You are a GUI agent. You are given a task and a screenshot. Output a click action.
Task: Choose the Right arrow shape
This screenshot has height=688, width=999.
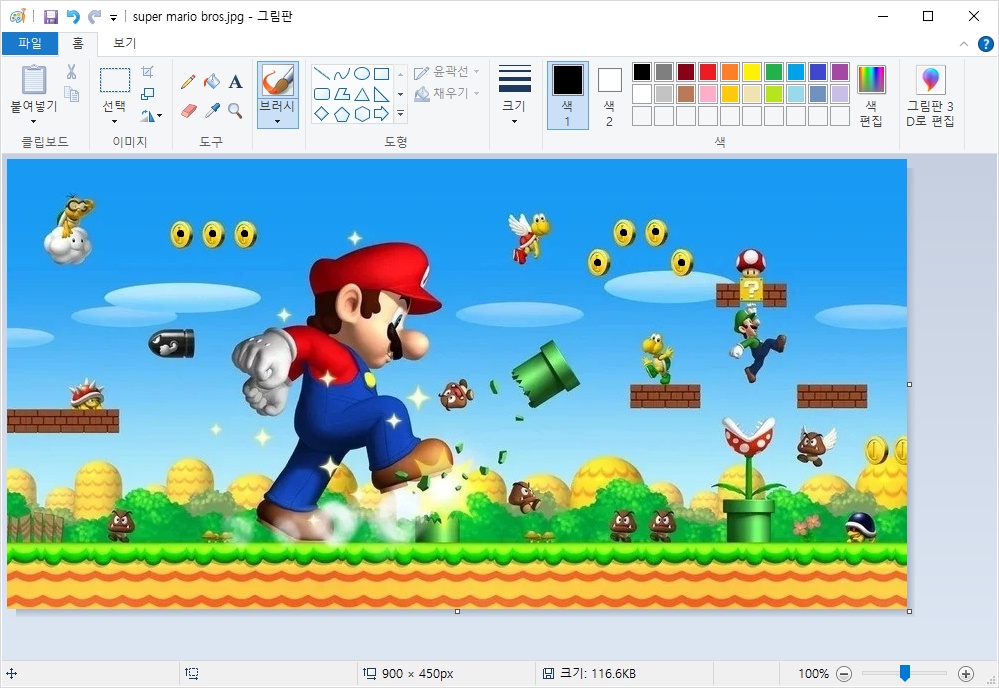tap(382, 114)
